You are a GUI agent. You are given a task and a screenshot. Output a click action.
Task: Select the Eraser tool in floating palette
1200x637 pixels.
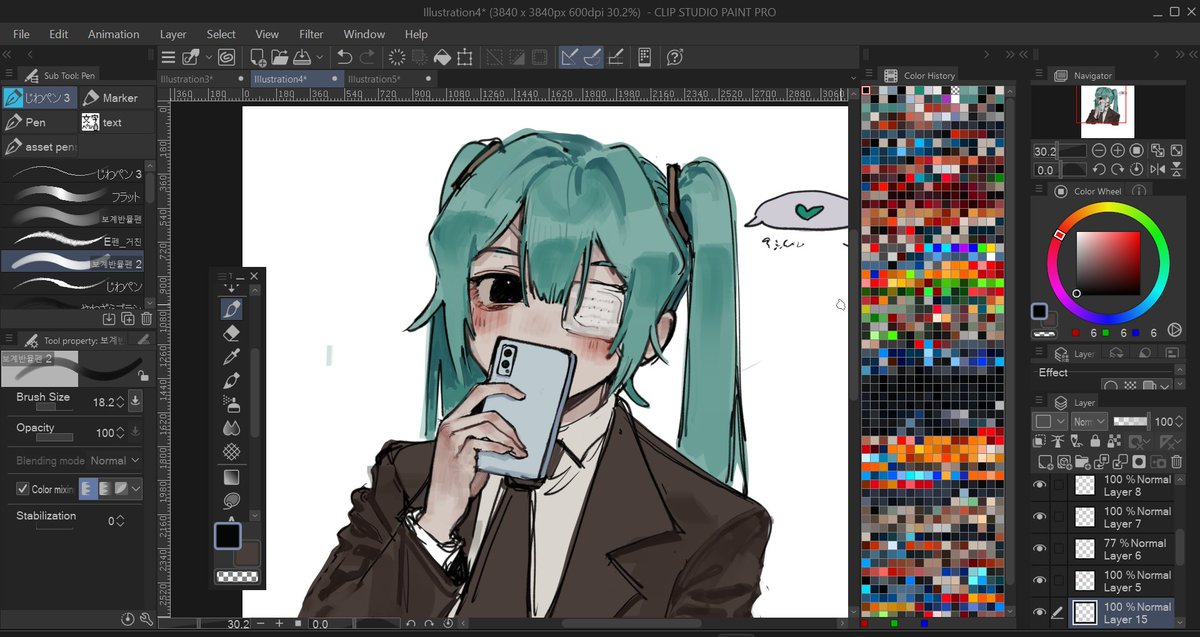232,333
